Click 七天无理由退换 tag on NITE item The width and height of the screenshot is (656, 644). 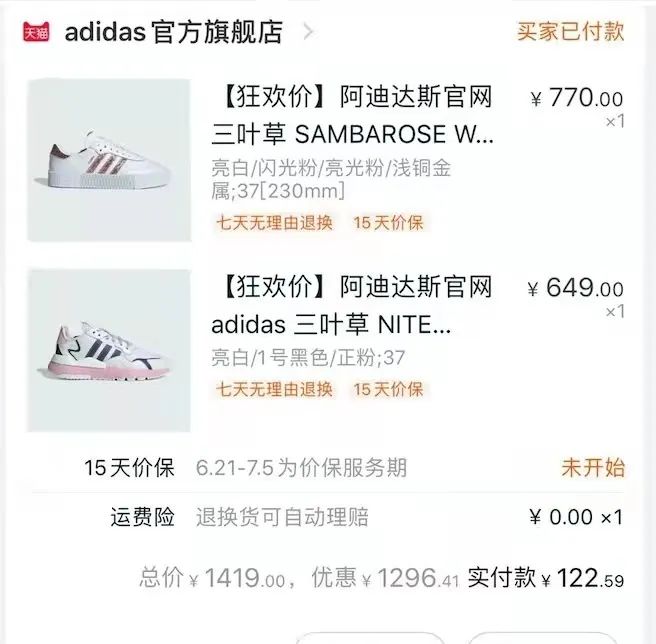coord(274,389)
